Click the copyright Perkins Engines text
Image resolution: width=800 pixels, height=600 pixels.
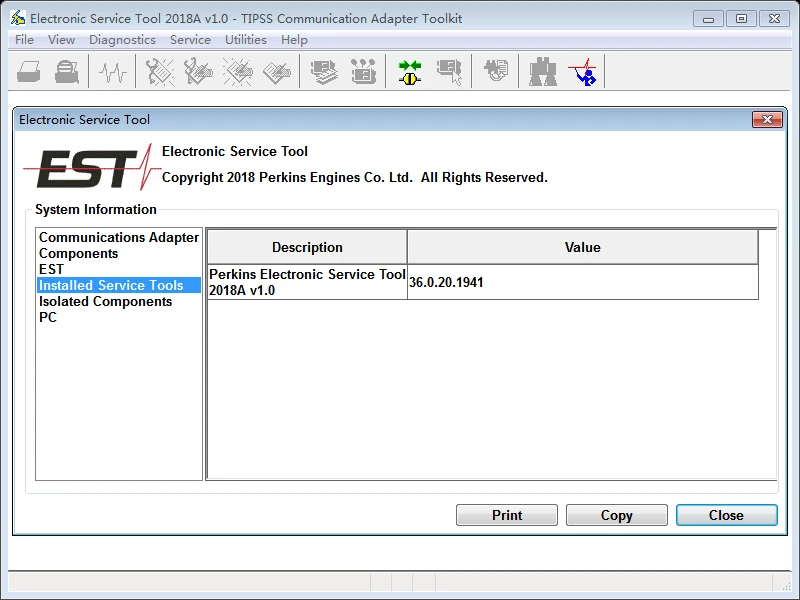tap(355, 178)
